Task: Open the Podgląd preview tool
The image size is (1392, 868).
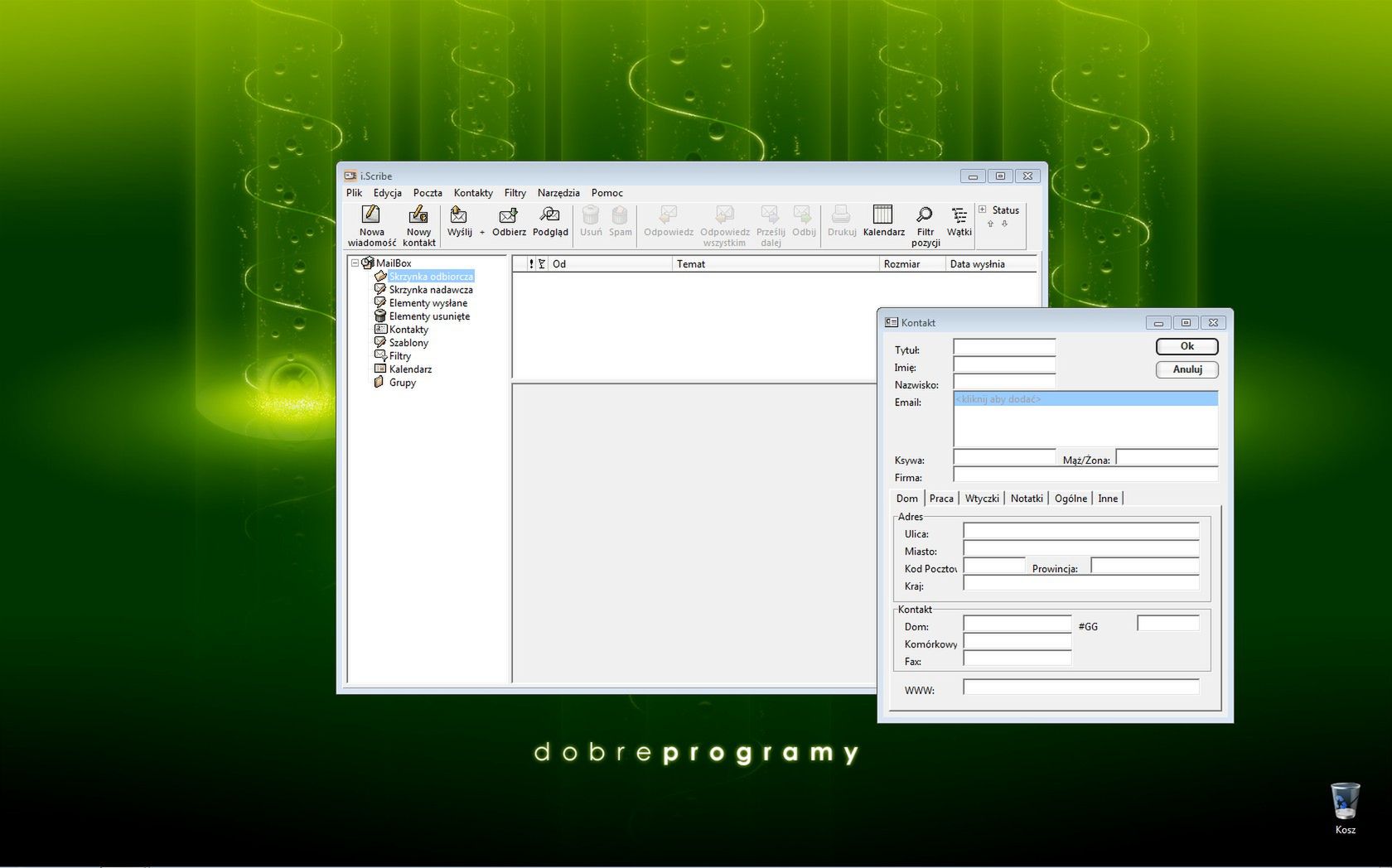Action: coord(550,221)
